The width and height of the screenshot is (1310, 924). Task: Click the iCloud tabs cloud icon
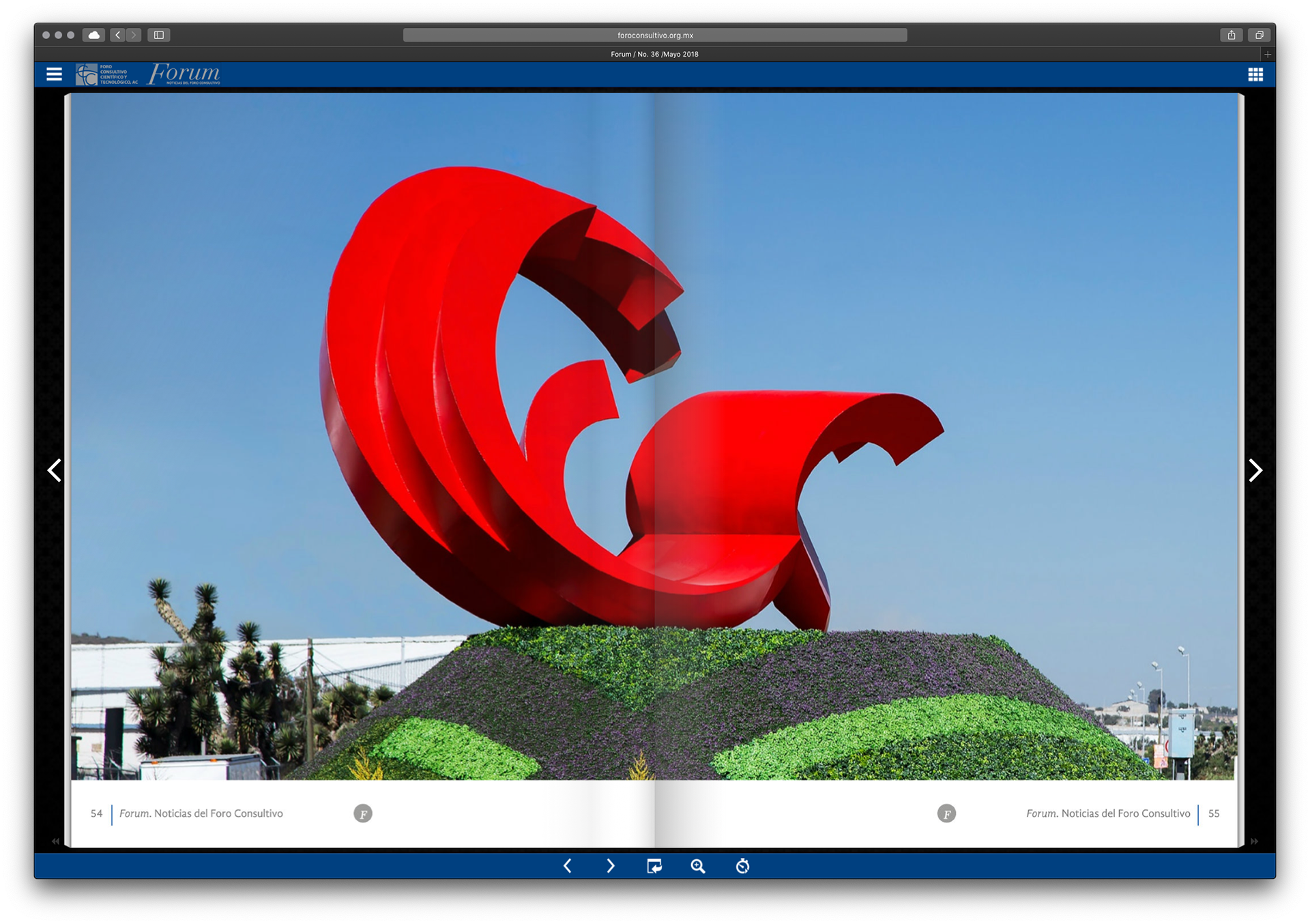point(93,35)
